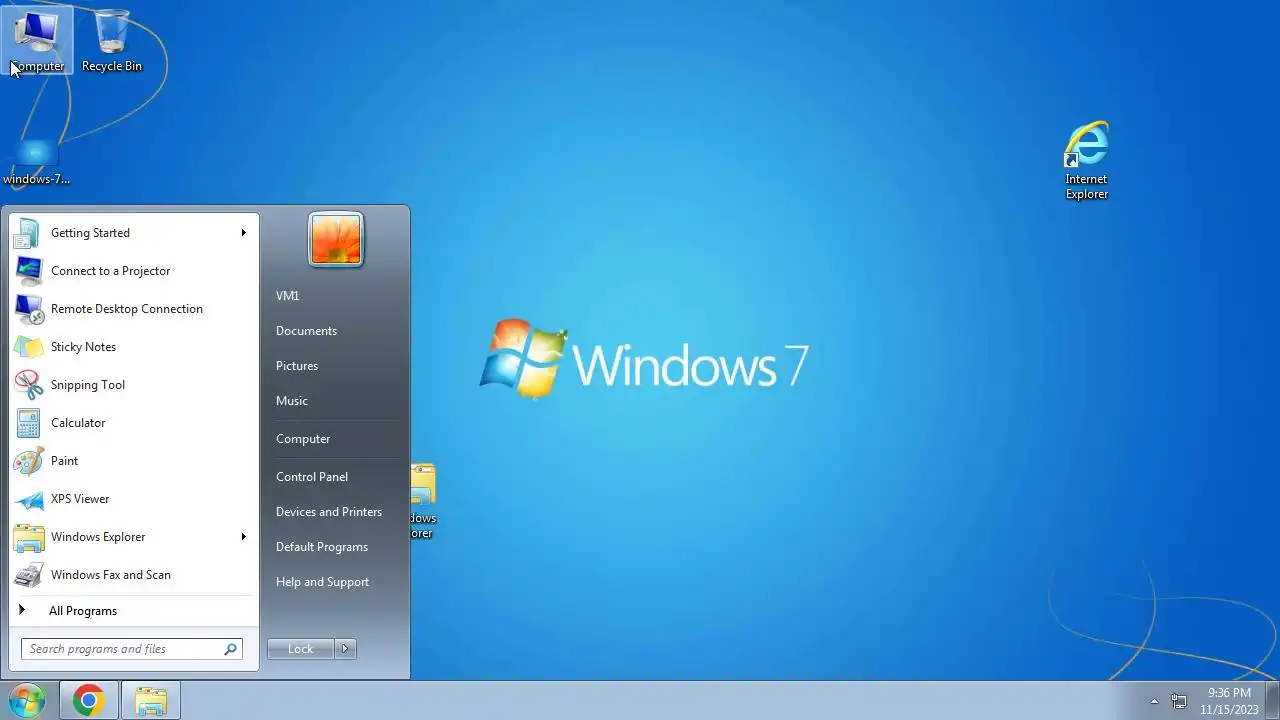Image resolution: width=1280 pixels, height=720 pixels.
Task: Click the Snipping Tool text label
Action: (x=88, y=385)
